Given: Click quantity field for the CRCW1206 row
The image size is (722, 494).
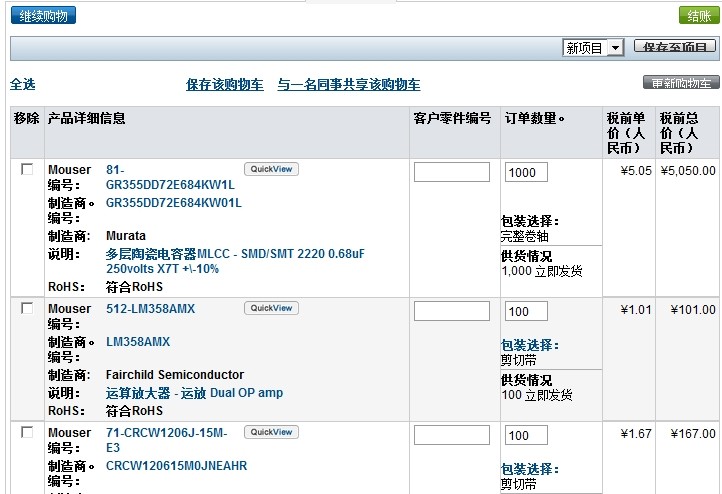Looking at the screenshot, I should [526, 435].
